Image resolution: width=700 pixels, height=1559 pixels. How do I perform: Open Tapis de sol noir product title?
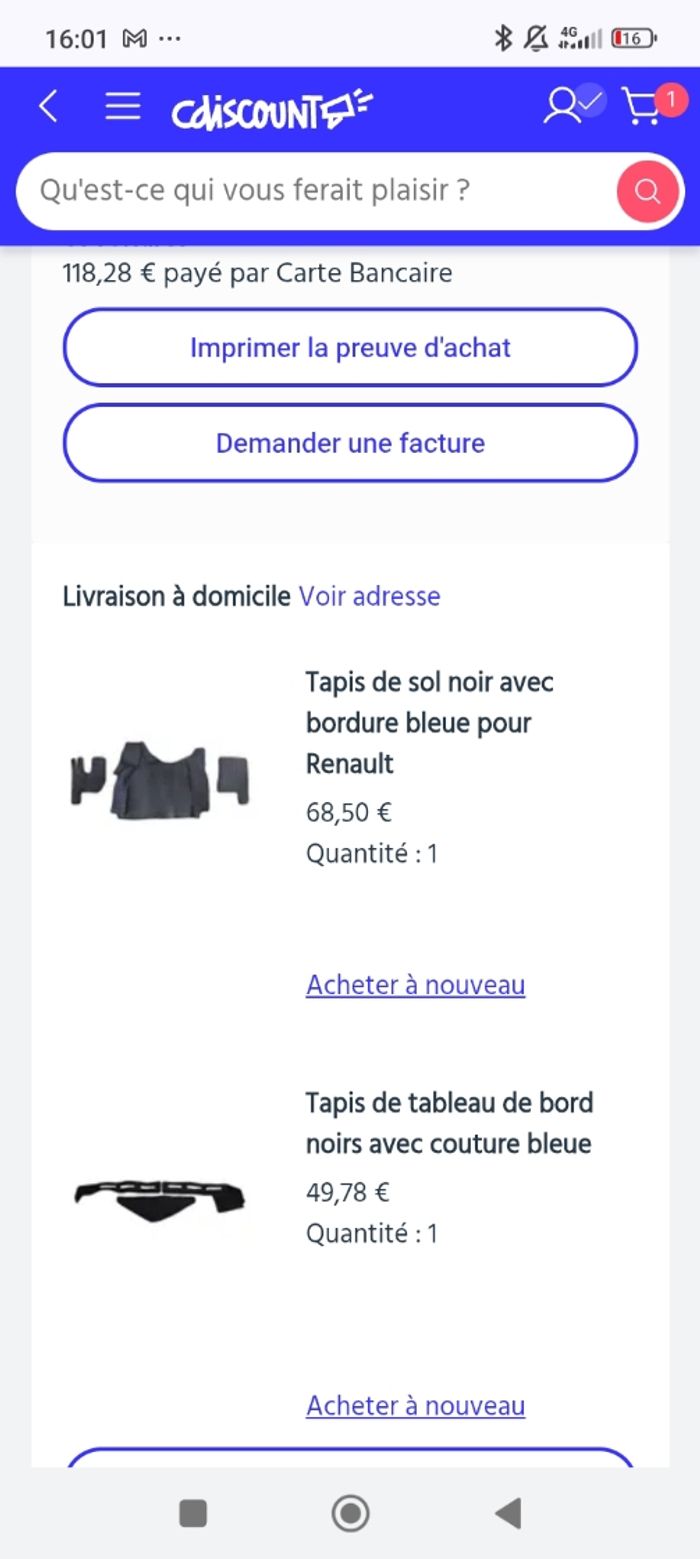(x=430, y=722)
